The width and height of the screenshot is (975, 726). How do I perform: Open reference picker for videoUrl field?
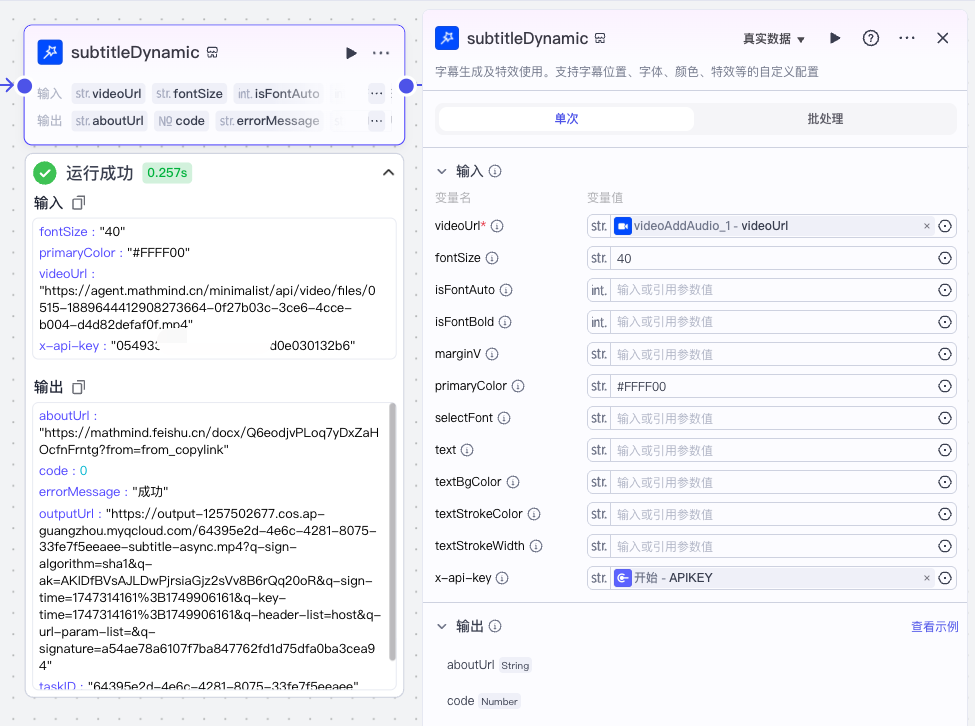pos(945,226)
